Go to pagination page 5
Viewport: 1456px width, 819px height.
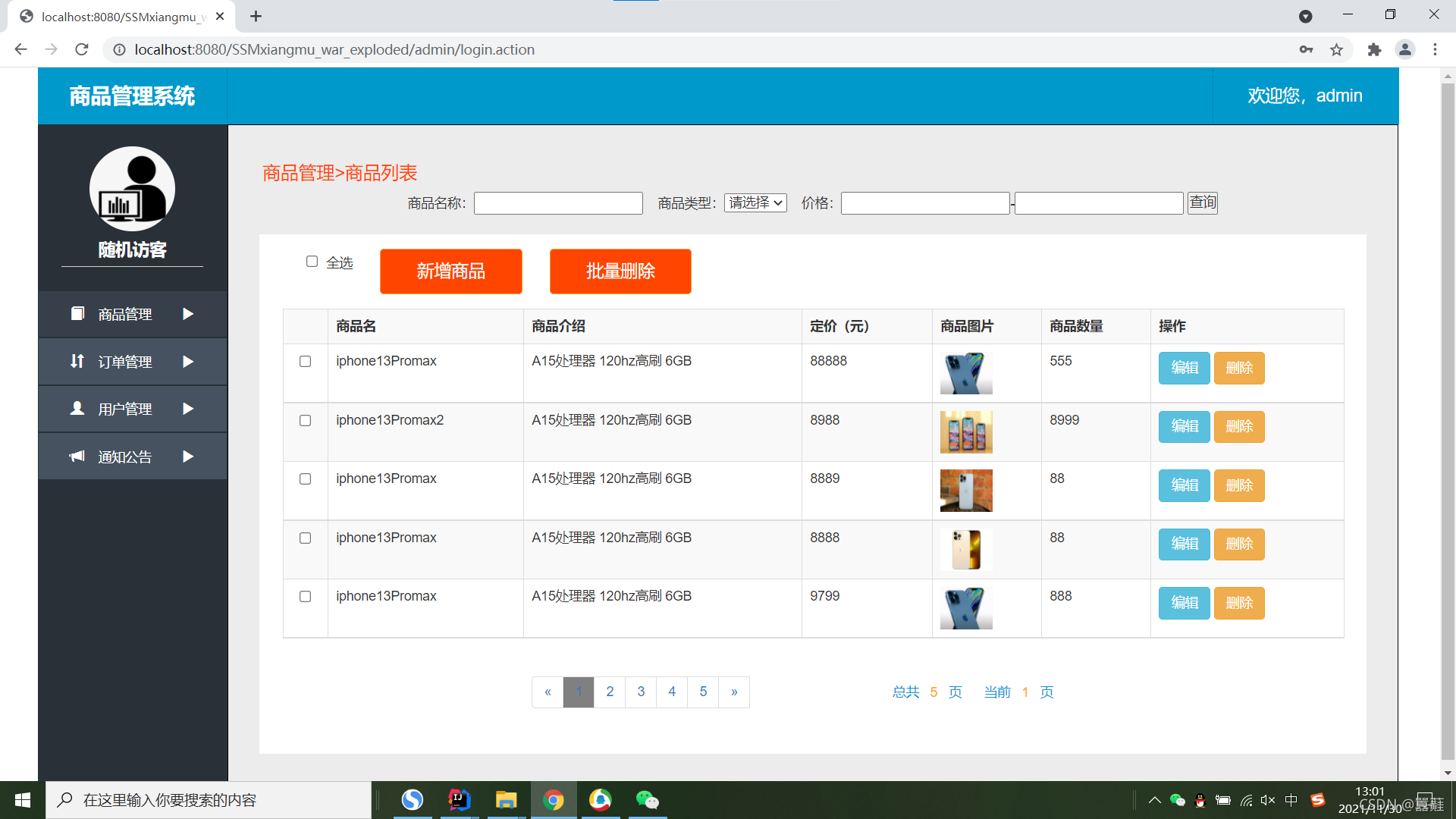703,692
